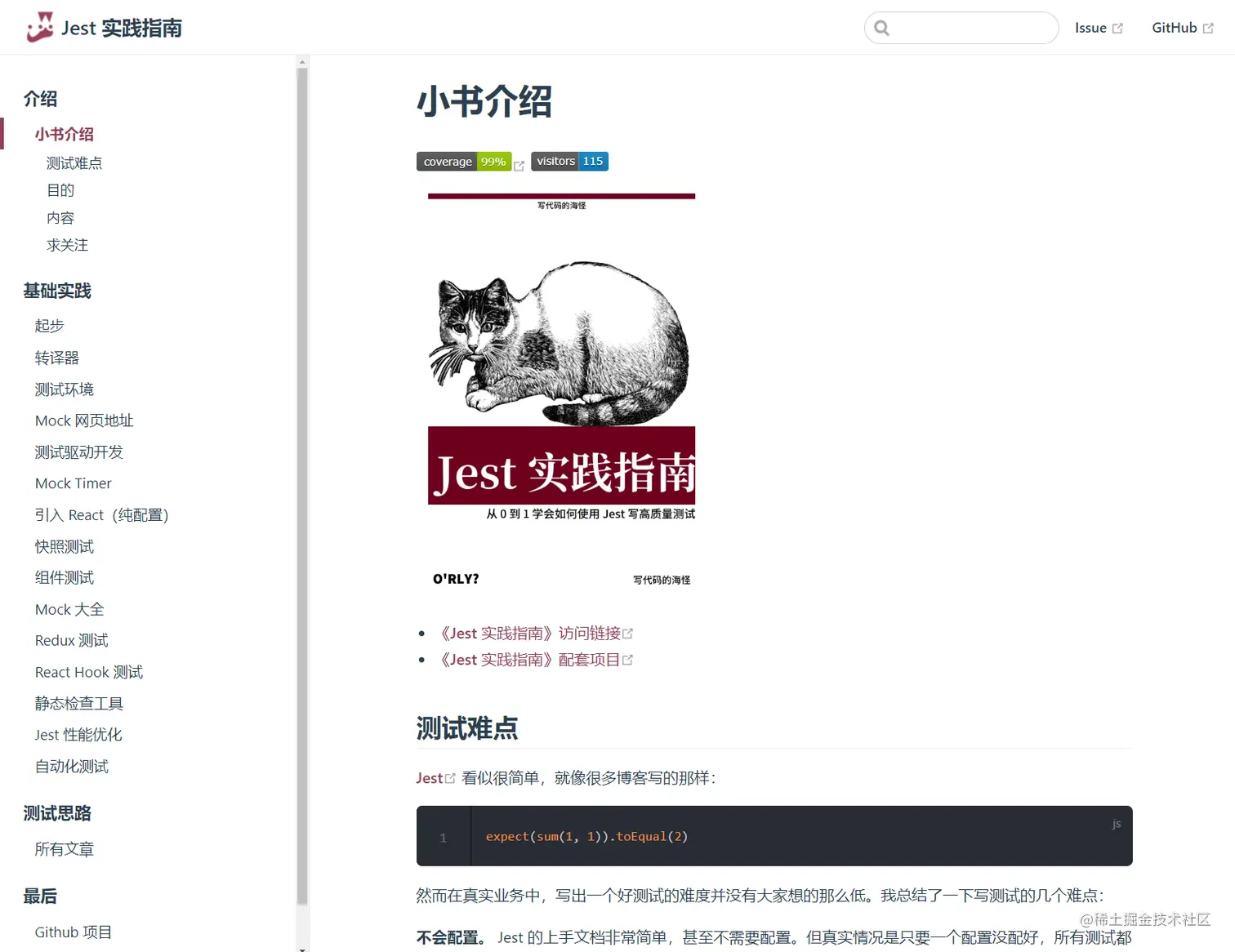The width and height of the screenshot is (1235, 952).
Task: Select 小书介绍 in sidebar
Action: 65,134
